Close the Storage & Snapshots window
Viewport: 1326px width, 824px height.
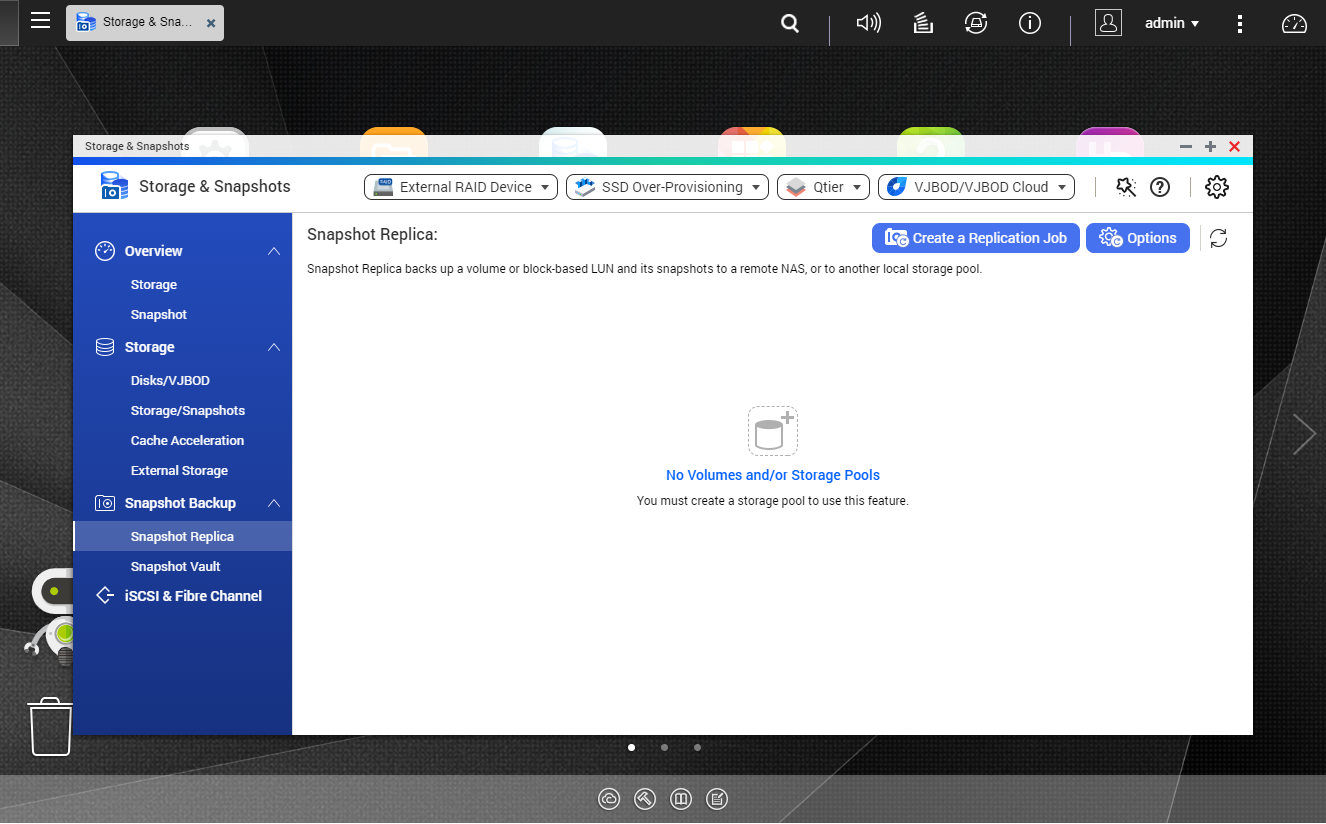[x=1234, y=146]
